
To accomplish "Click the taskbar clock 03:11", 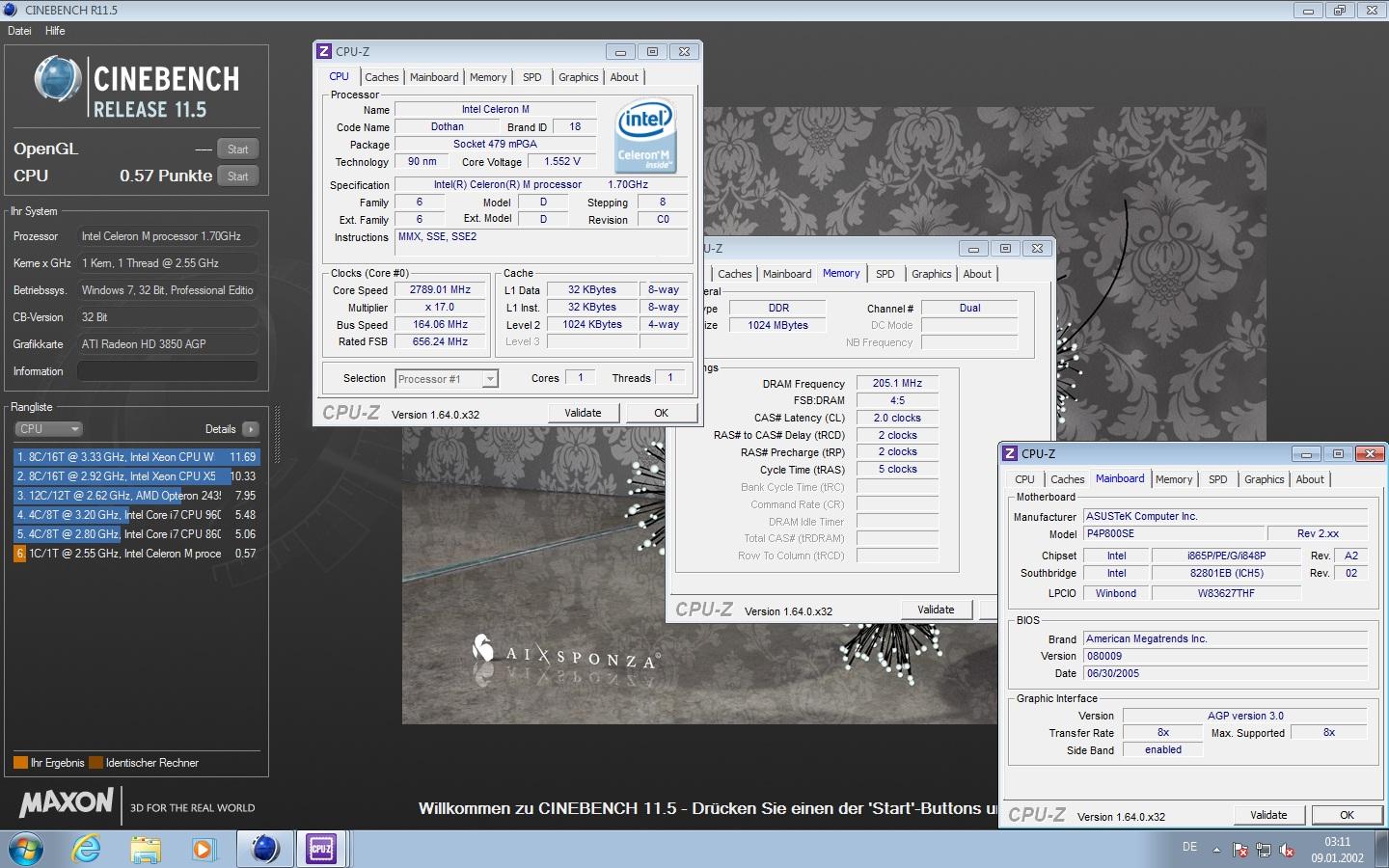I will [x=1337, y=842].
